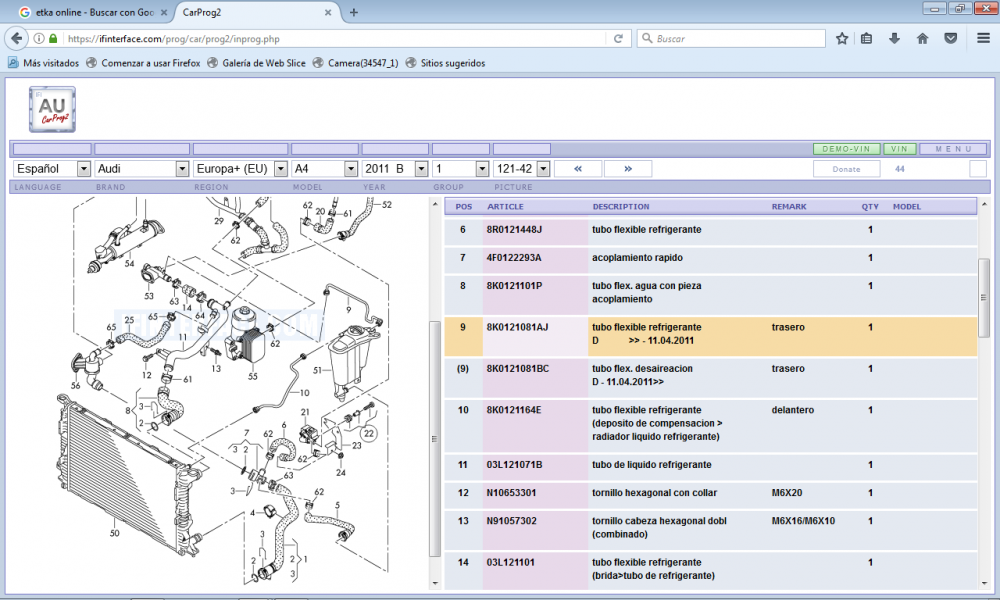Open the A4 model dropdown
The image size is (1000, 600).
(x=324, y=169)
